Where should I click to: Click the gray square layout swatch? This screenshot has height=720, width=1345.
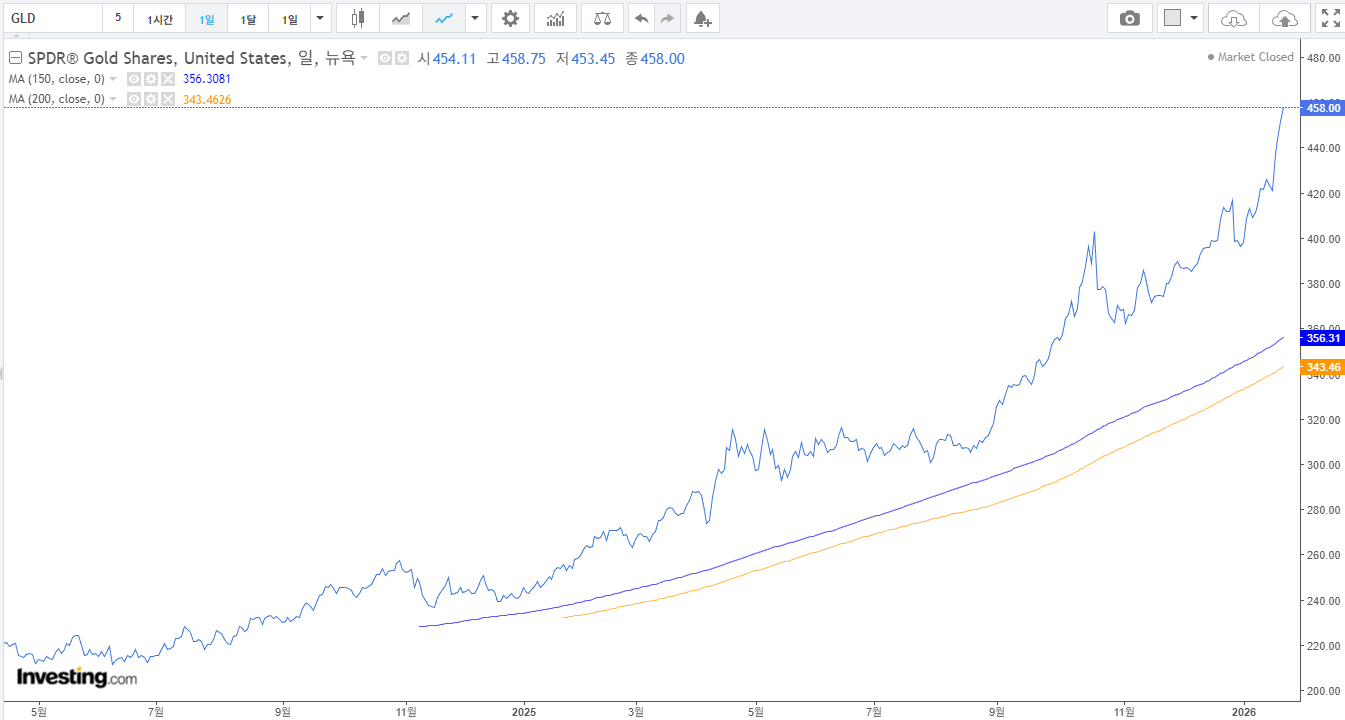pyautogui.click(x=1173, y=18)
